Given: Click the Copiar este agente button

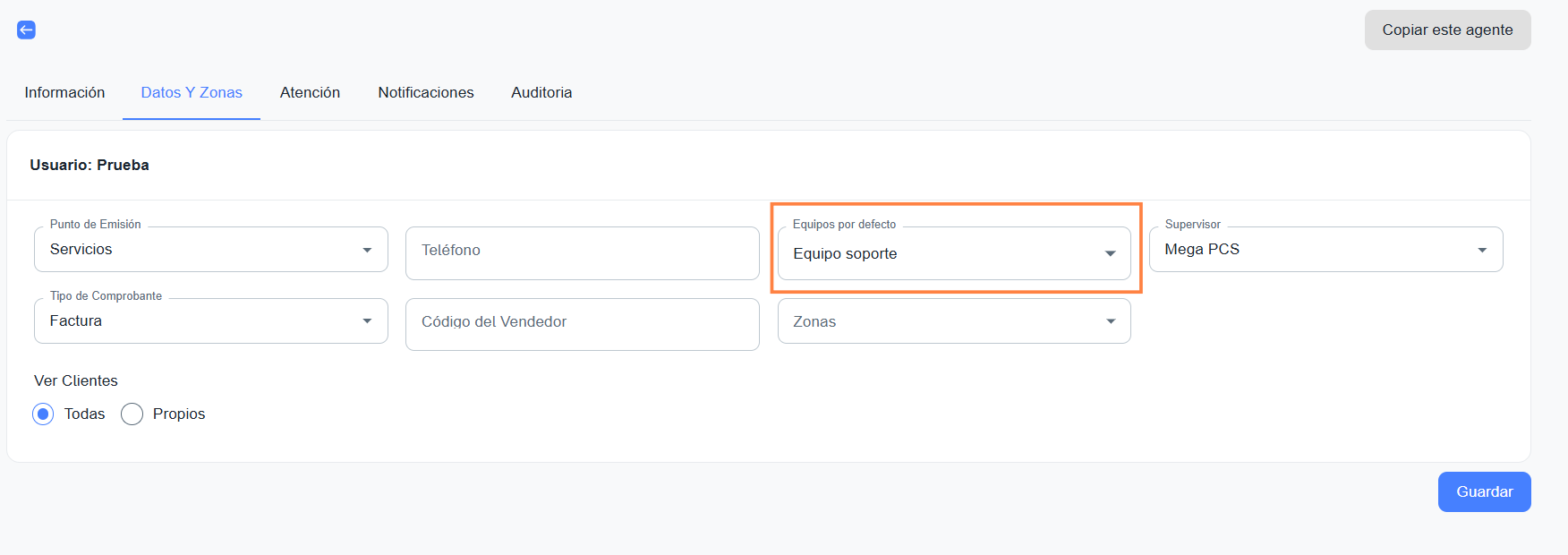Looking at the screenshot, I should tap(1447, 30).
